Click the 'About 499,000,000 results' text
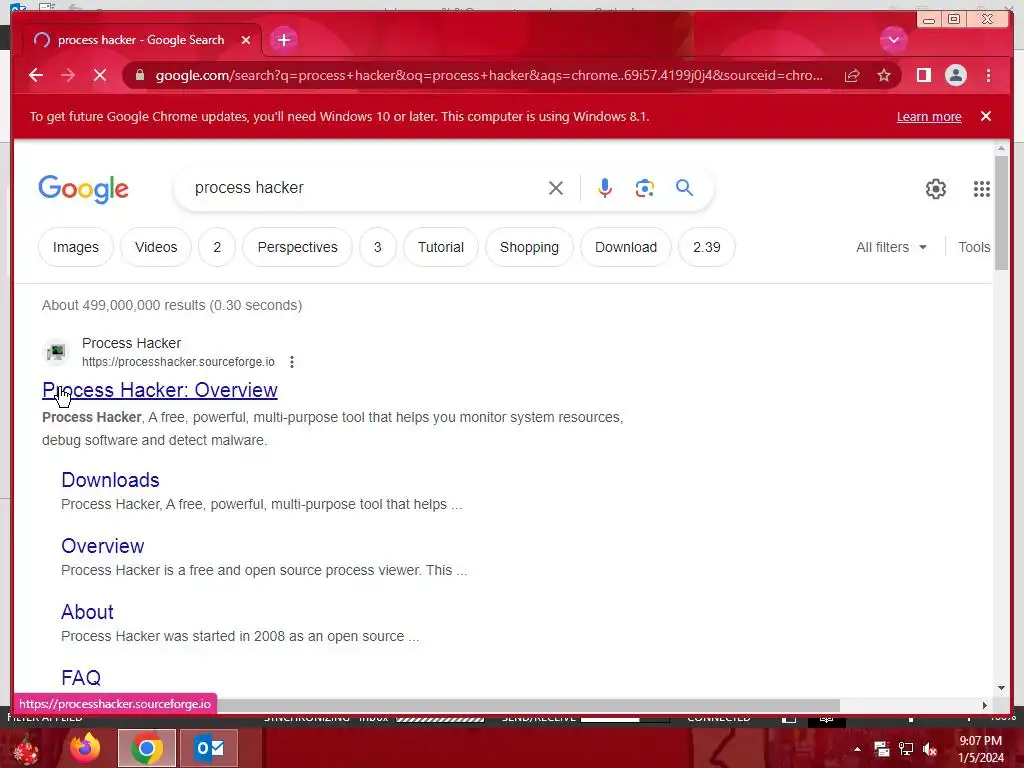The height and width of the screenshot is (768, 1024). (x=172, y=306)
